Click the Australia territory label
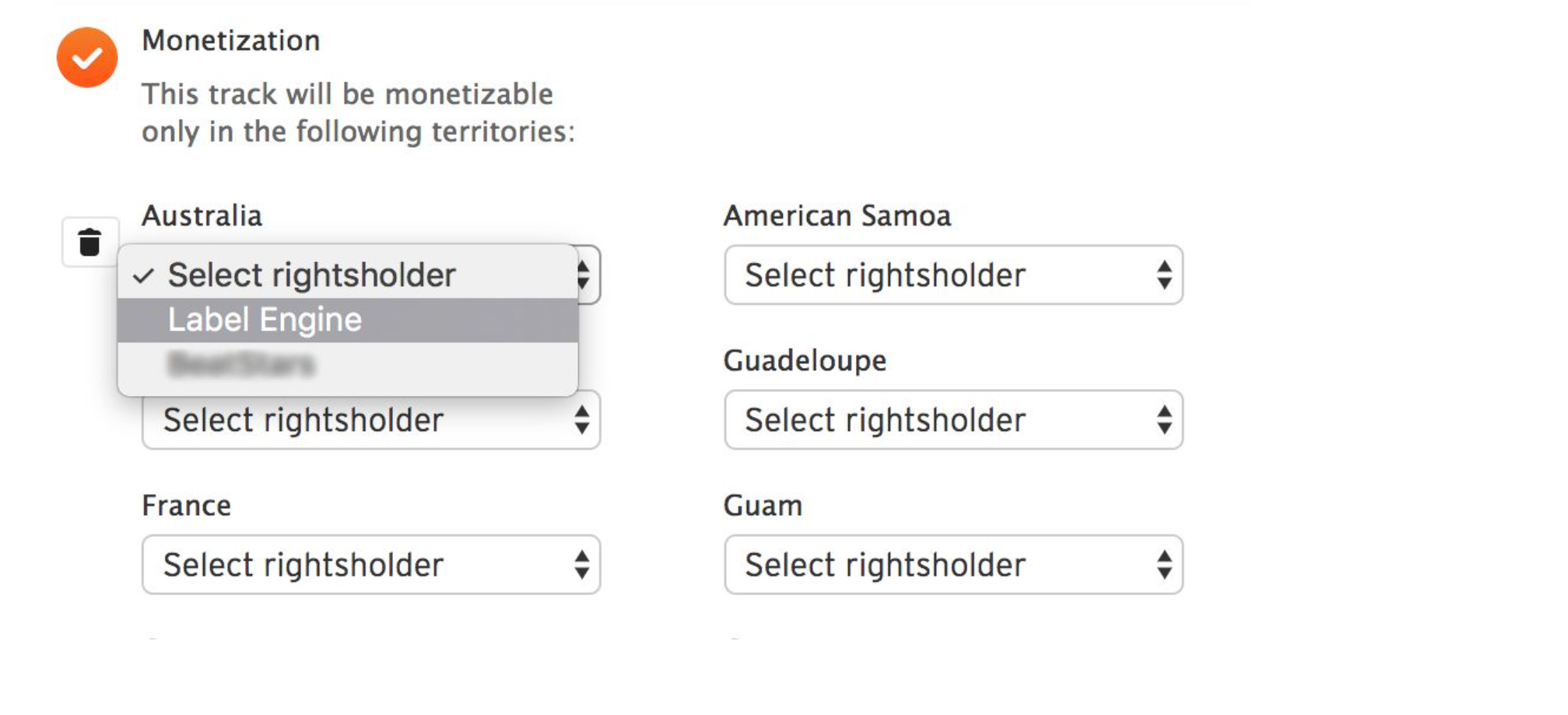This screenshot has height=715, width=1568. tap(202, 216)
